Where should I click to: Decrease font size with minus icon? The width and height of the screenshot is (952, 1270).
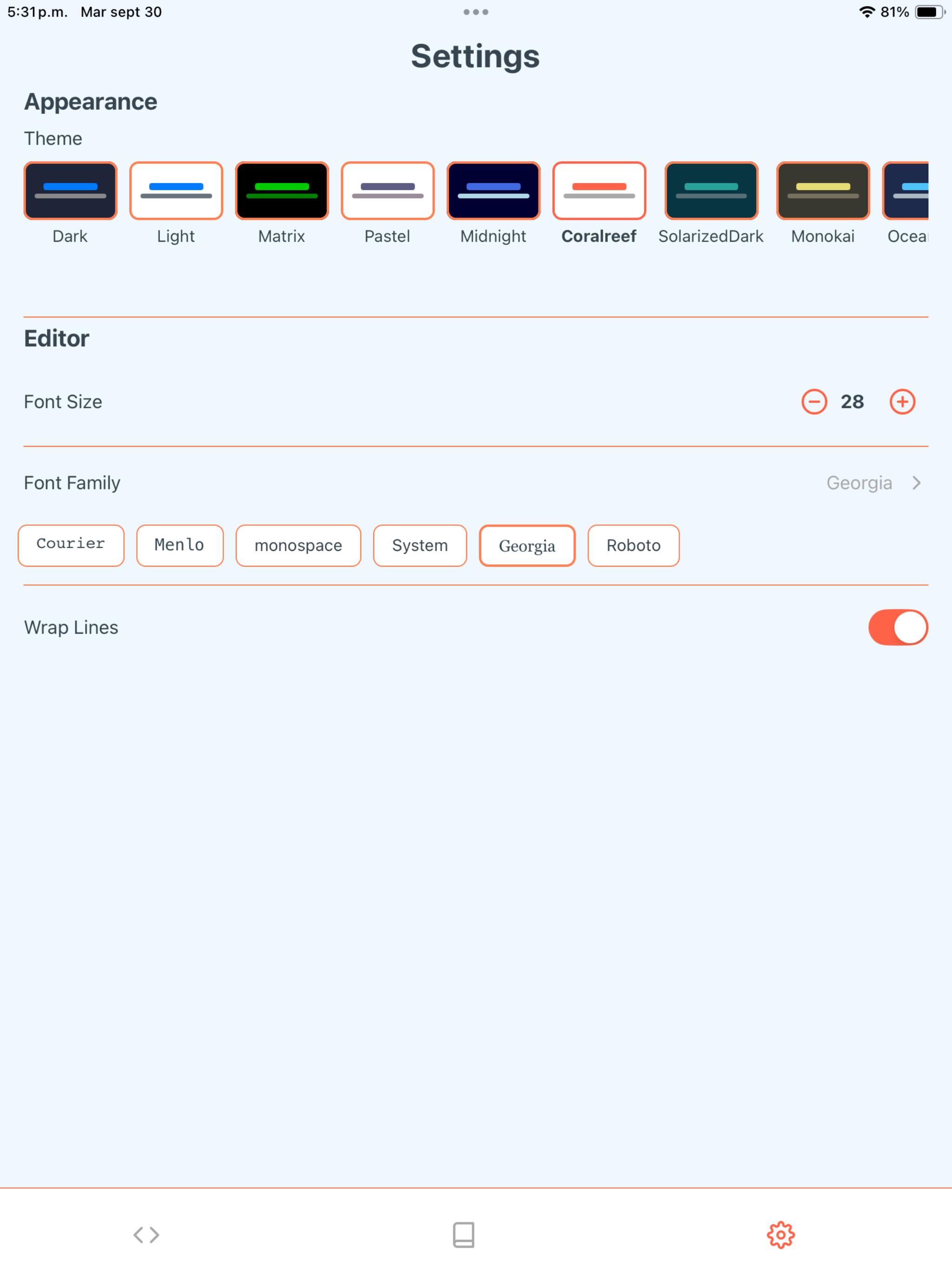[814, 401]
